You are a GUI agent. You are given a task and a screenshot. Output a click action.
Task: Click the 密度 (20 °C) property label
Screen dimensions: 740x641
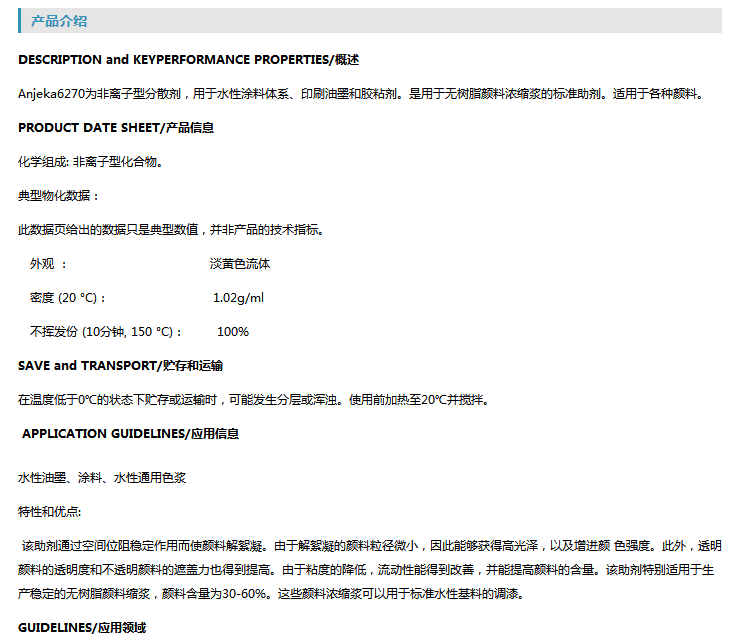(x=68, y=298)
